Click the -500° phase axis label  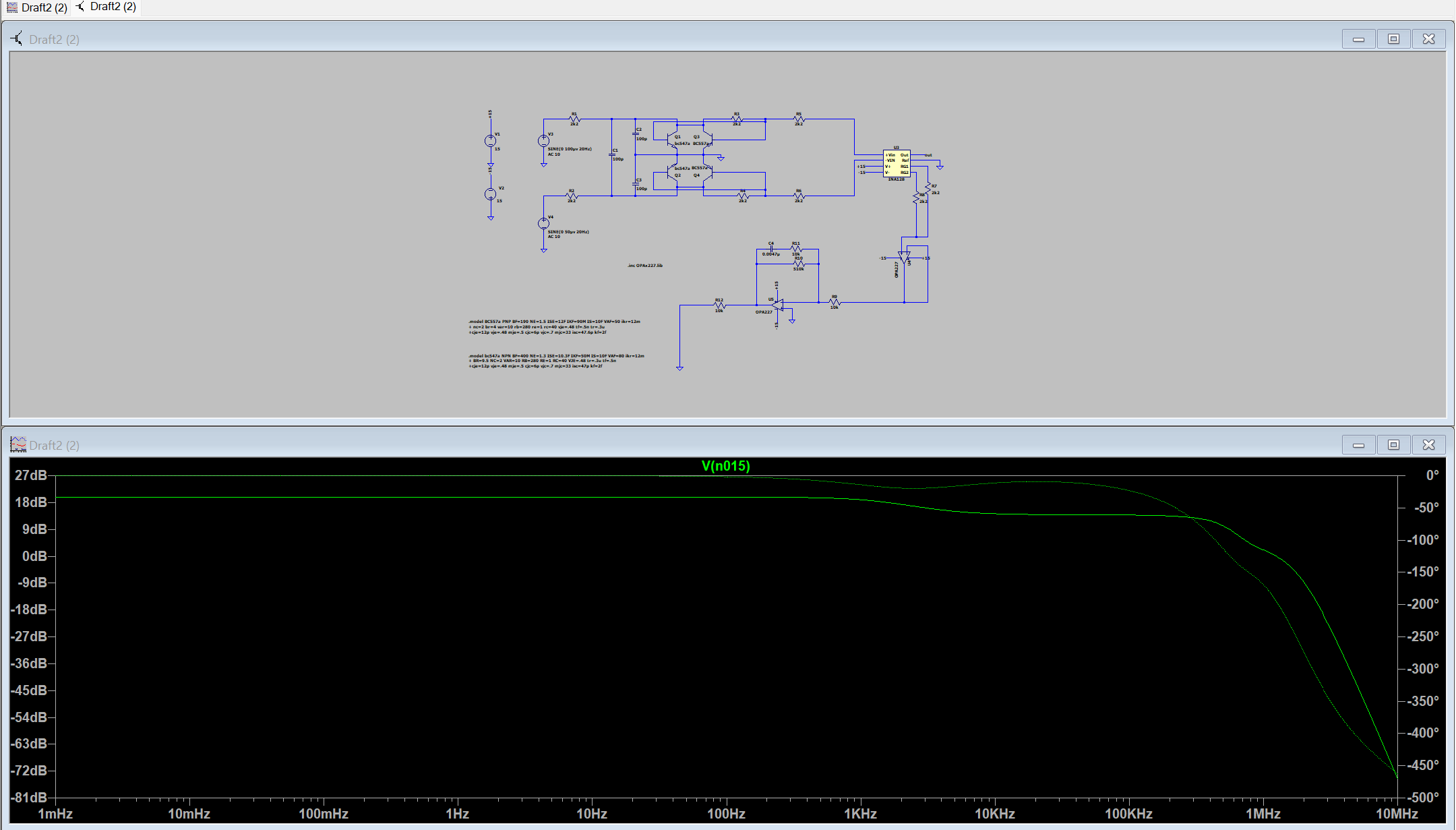(x=1423, y=798)
